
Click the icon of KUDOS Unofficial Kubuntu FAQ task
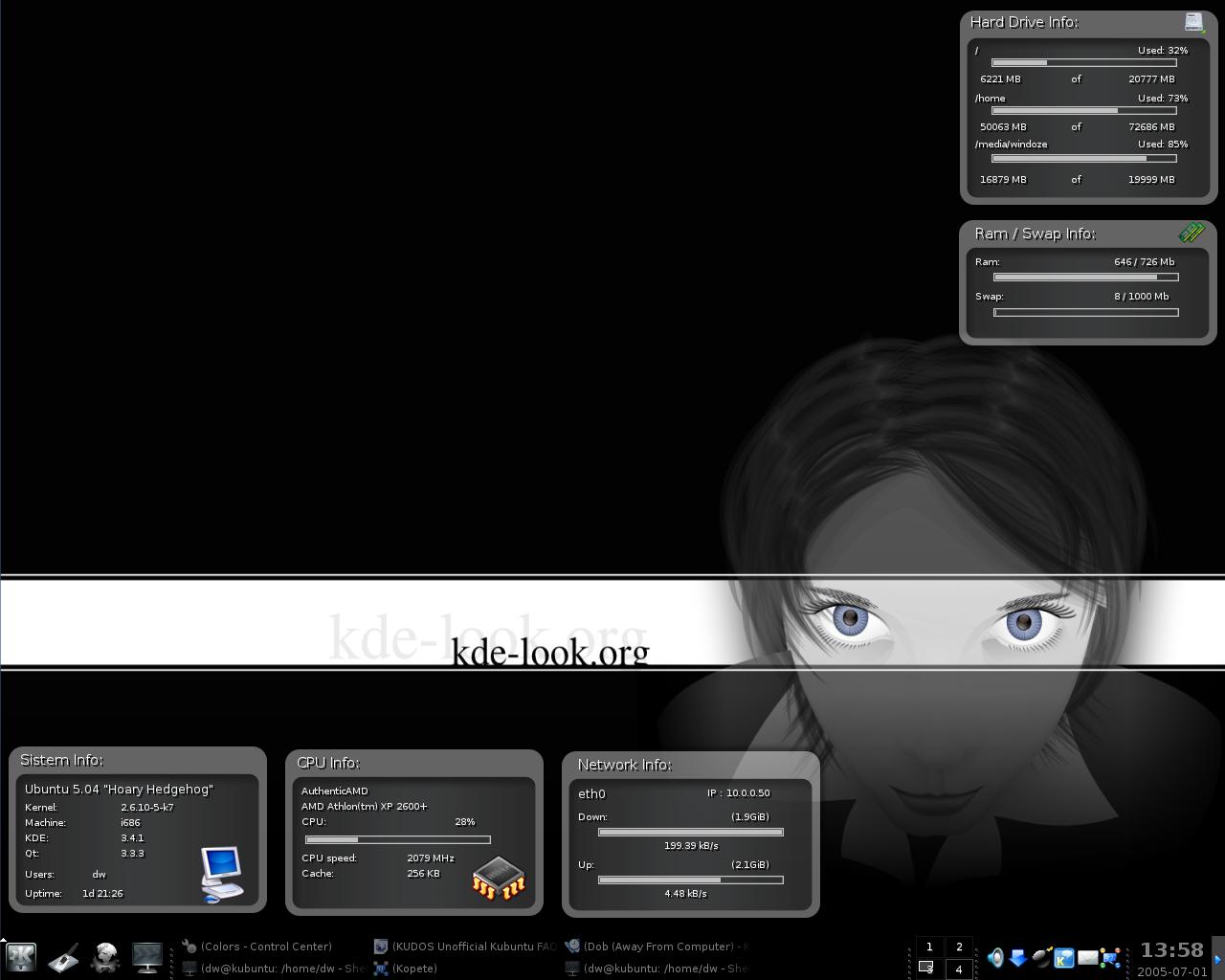[381, 946]
